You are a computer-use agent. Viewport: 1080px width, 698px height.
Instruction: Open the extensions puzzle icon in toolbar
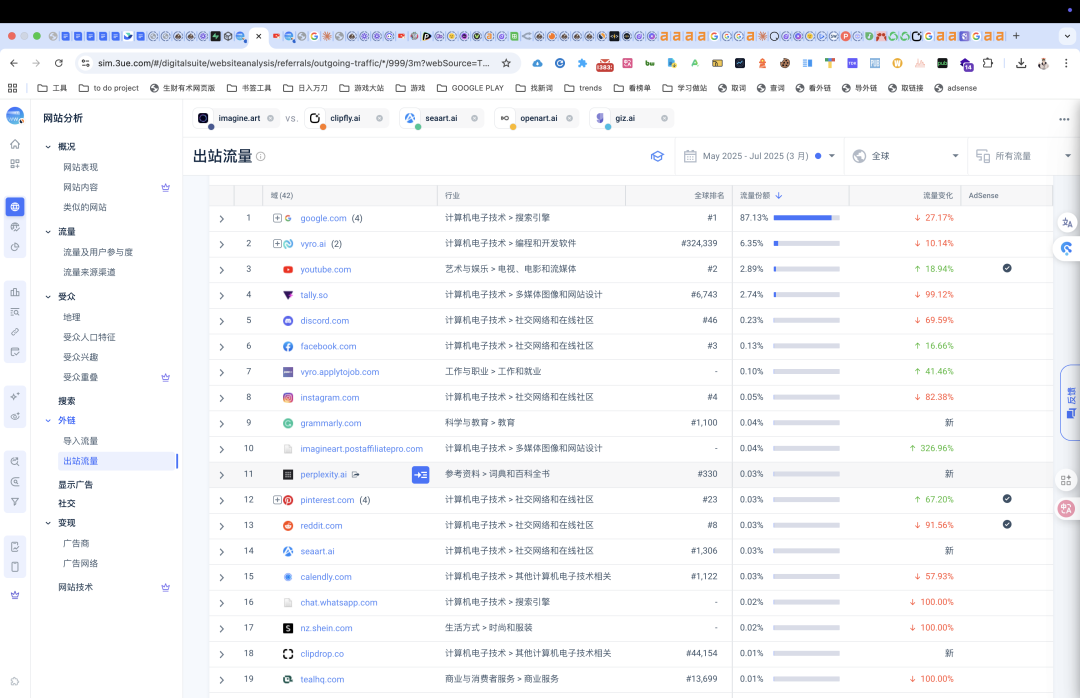pyautogui.click(x=988, y=63)
